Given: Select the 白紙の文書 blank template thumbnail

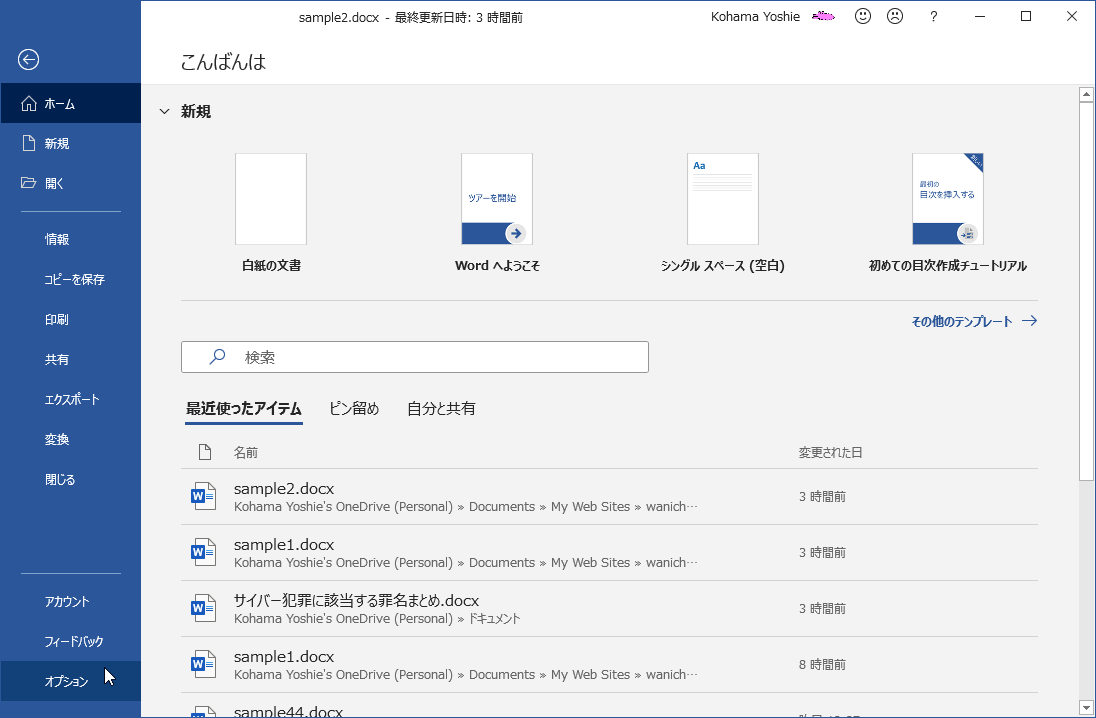Looking at the screenshot, I should point(271,199).
